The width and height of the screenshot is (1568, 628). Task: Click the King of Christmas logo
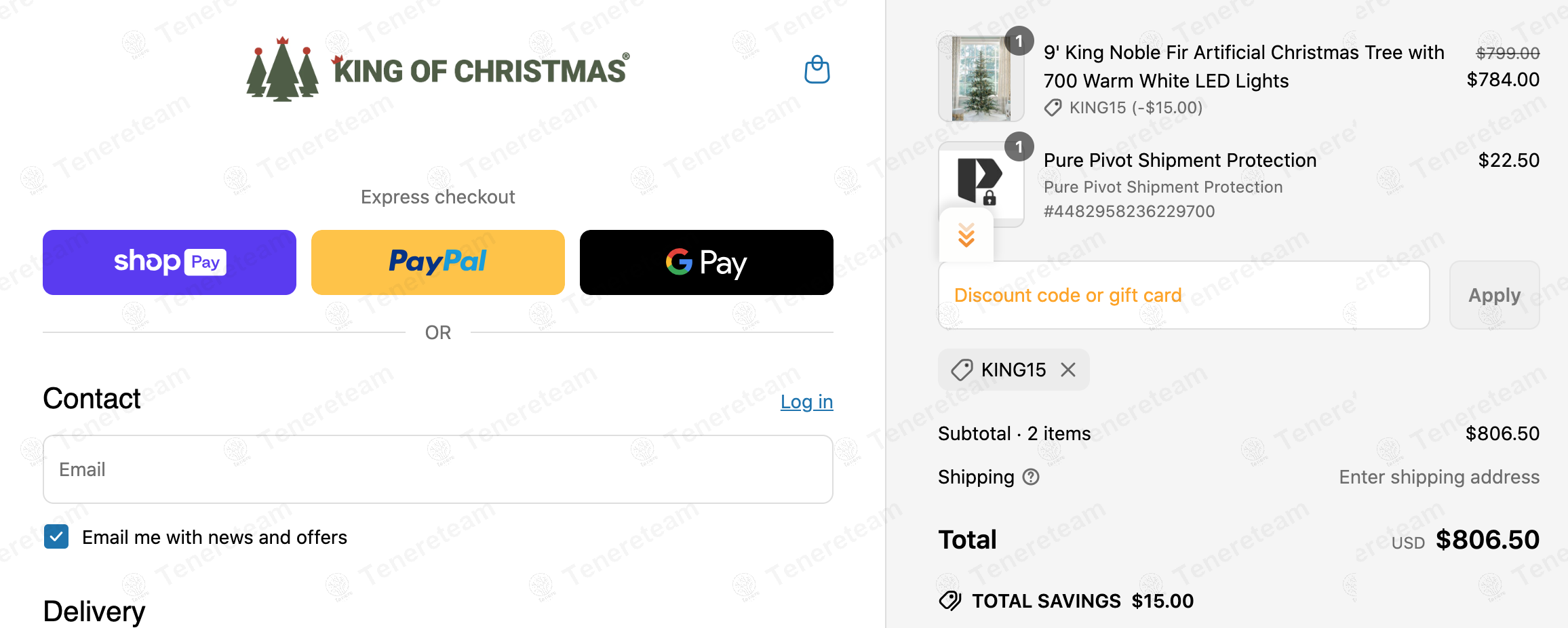pyautogui.click(x=437, y=70)
